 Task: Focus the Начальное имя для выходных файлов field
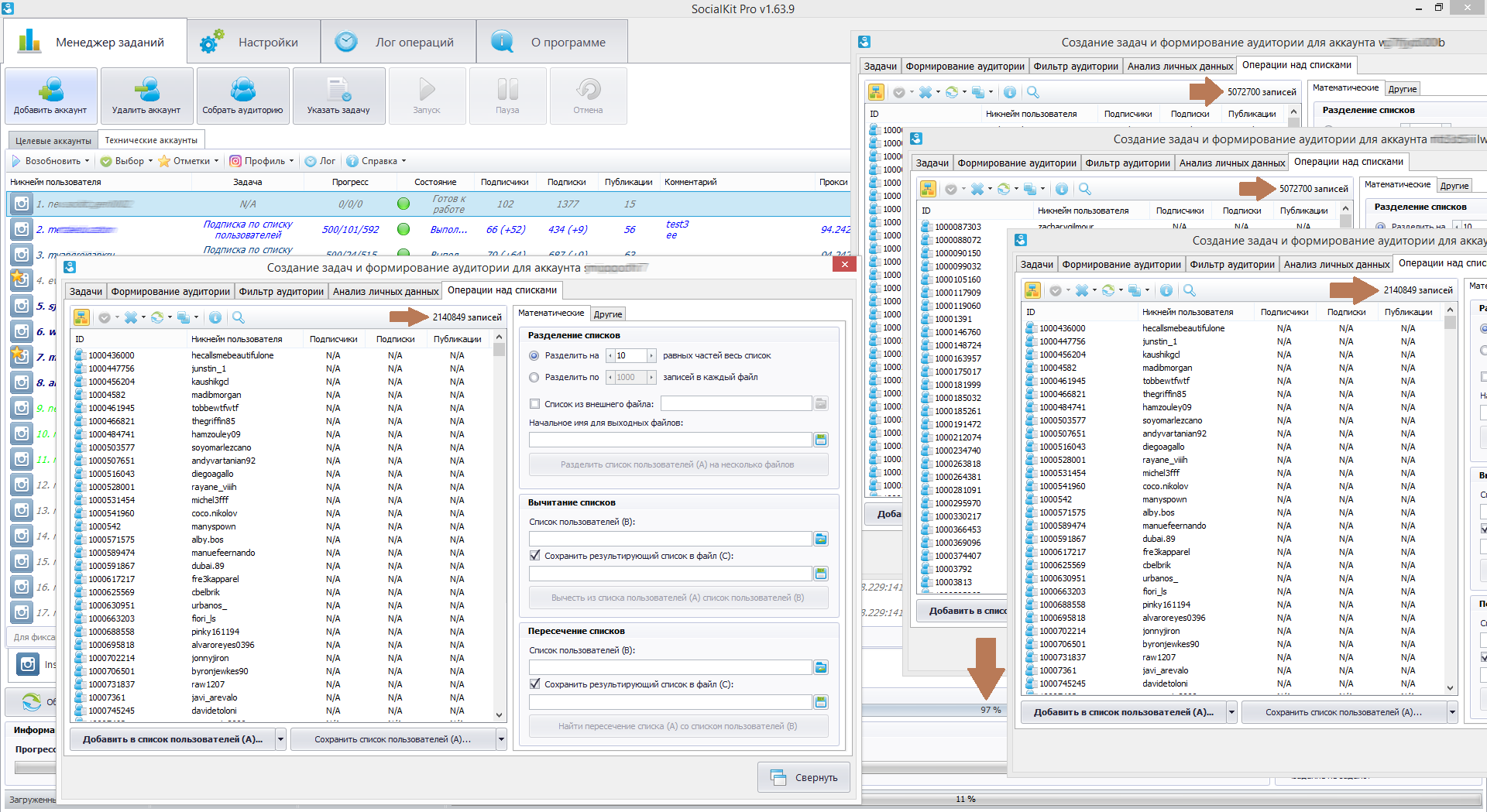[670, 440]
